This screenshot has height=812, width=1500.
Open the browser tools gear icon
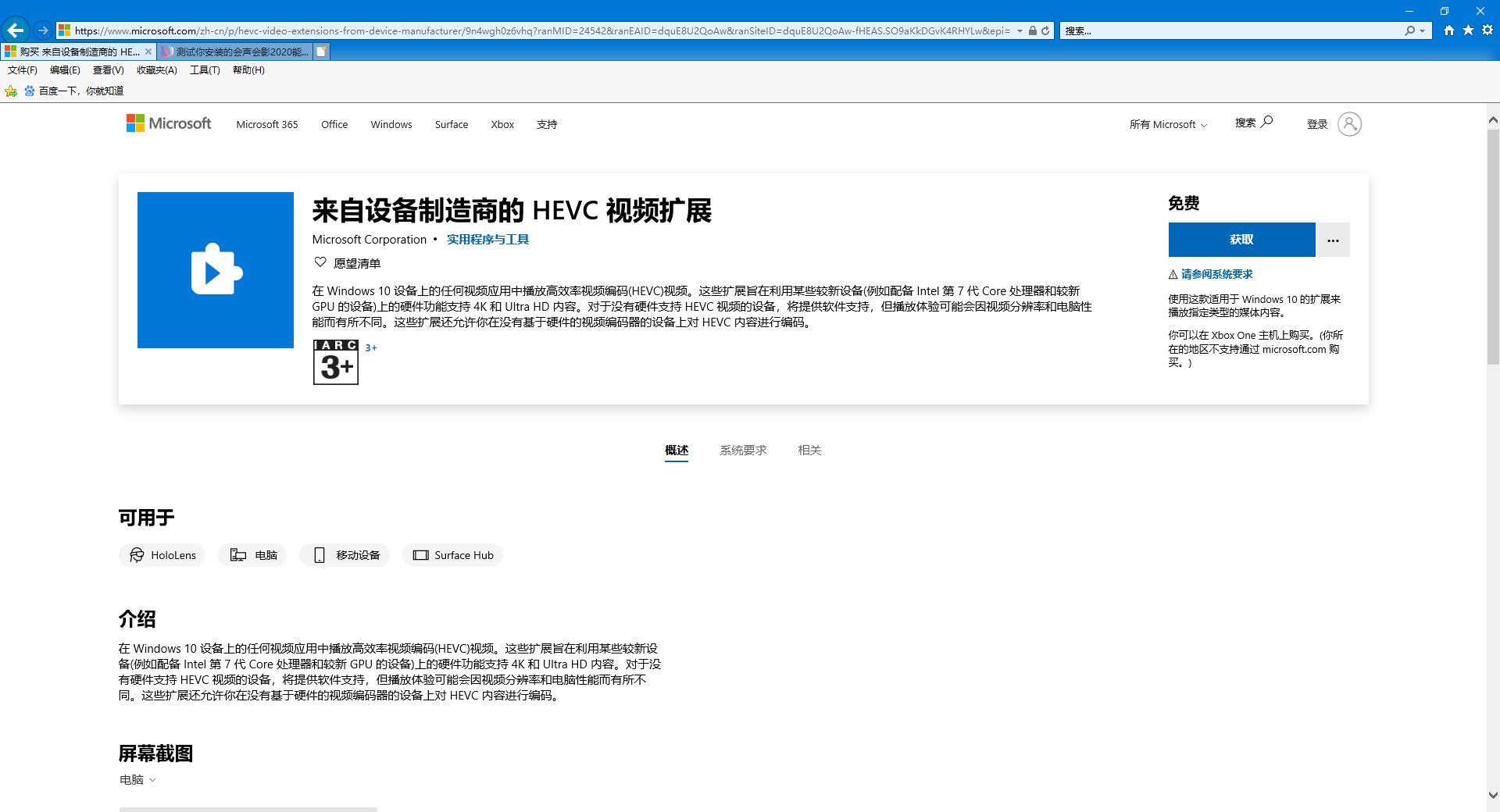[1487, 30]
